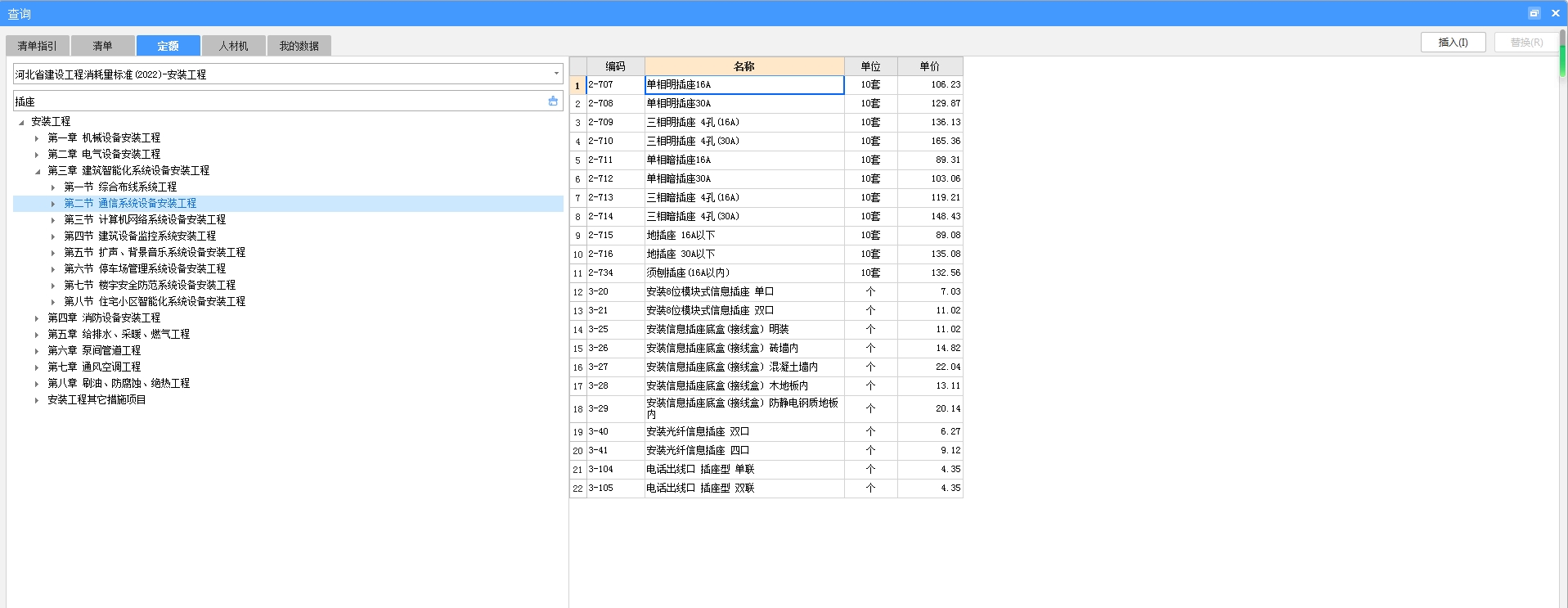1568x608 pixels.
Task: Expand 第一节 综合布线系统工程
Action: click(x=53, y=187)
